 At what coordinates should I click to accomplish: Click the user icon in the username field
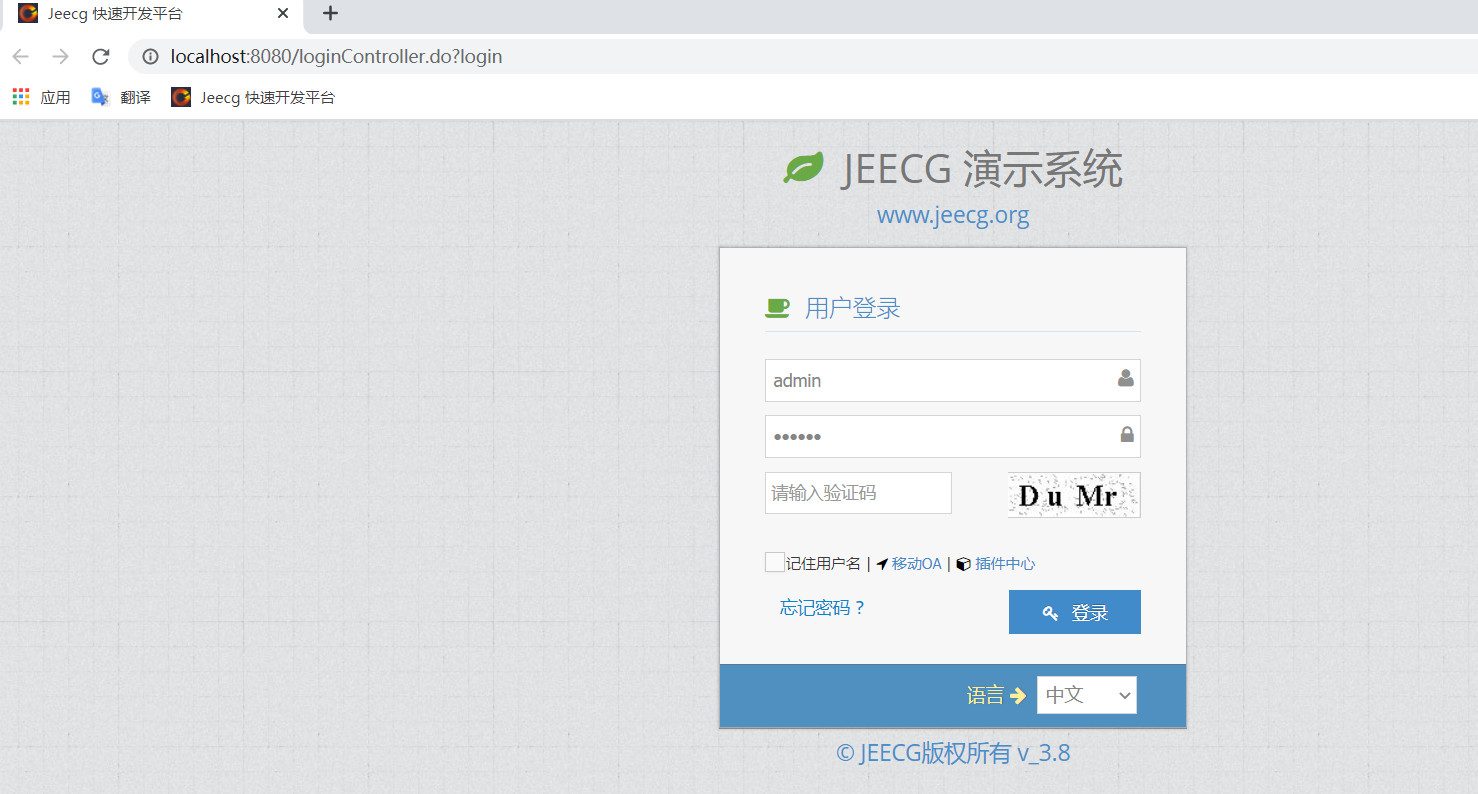pos(1126,379)
